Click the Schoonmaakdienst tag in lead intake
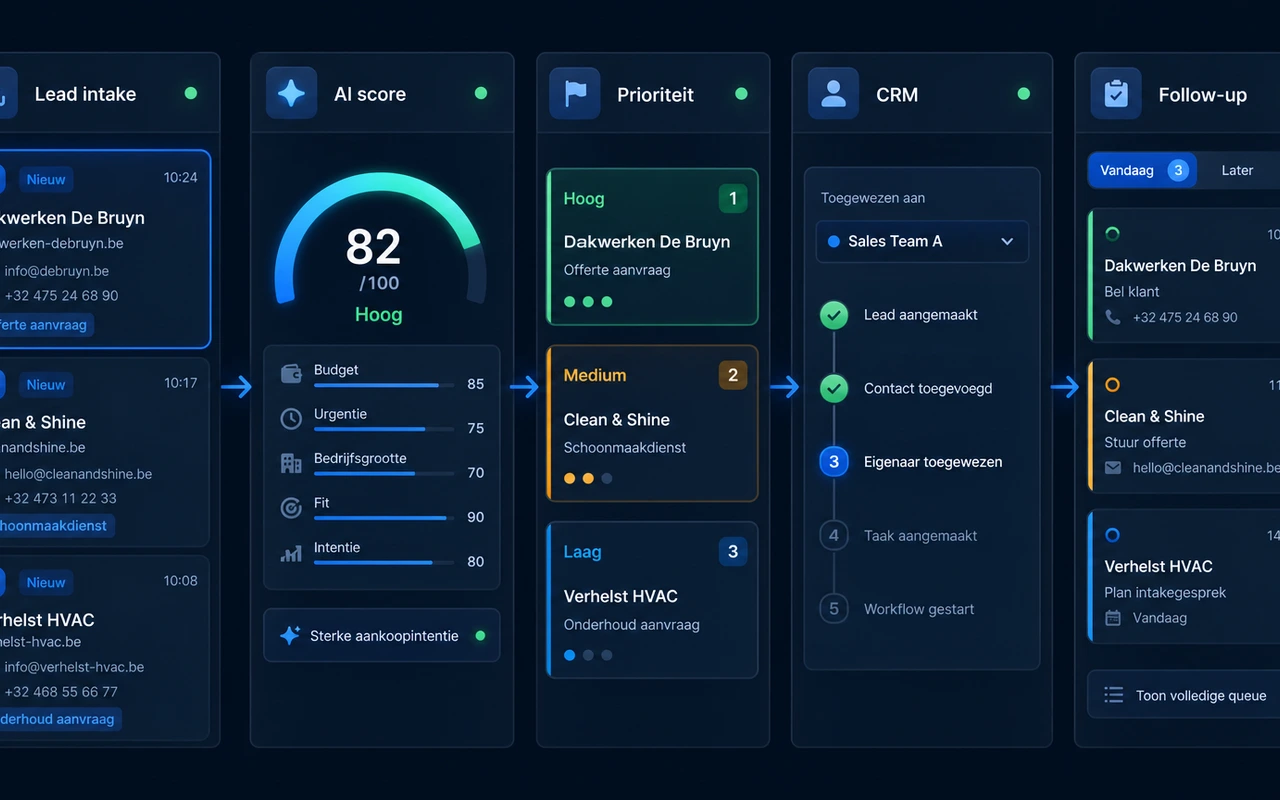This screenshot has width=1280, height=800. point(54,525)
